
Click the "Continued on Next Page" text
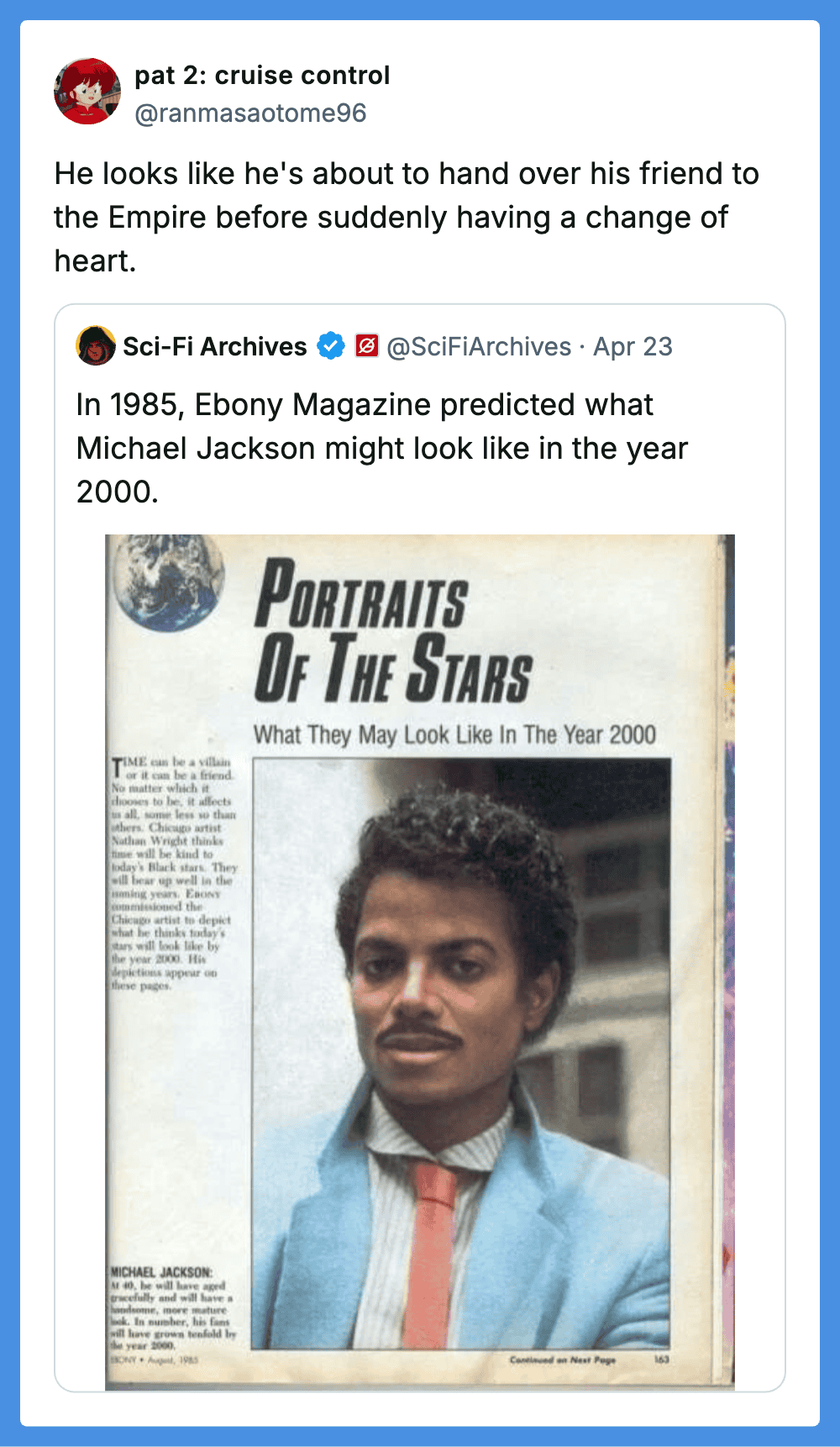click(562, 1360)
